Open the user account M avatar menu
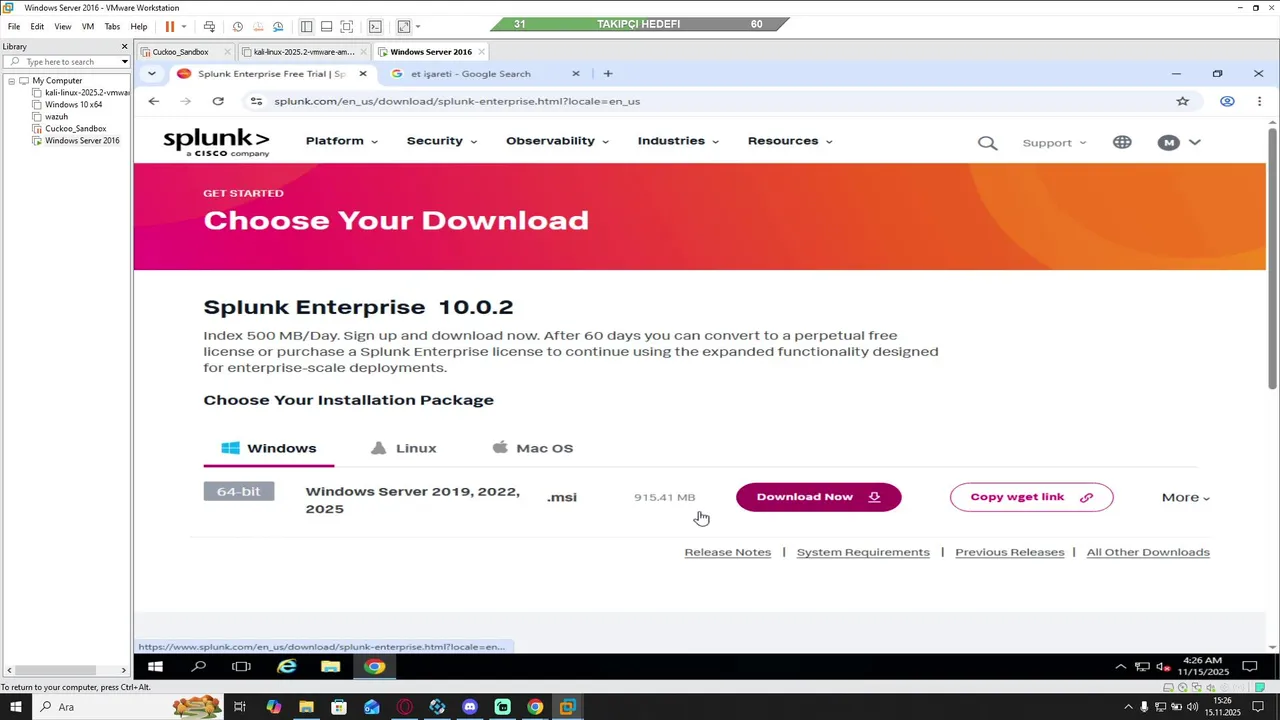Screen dimensions: 1280x720 (1179, 143)
